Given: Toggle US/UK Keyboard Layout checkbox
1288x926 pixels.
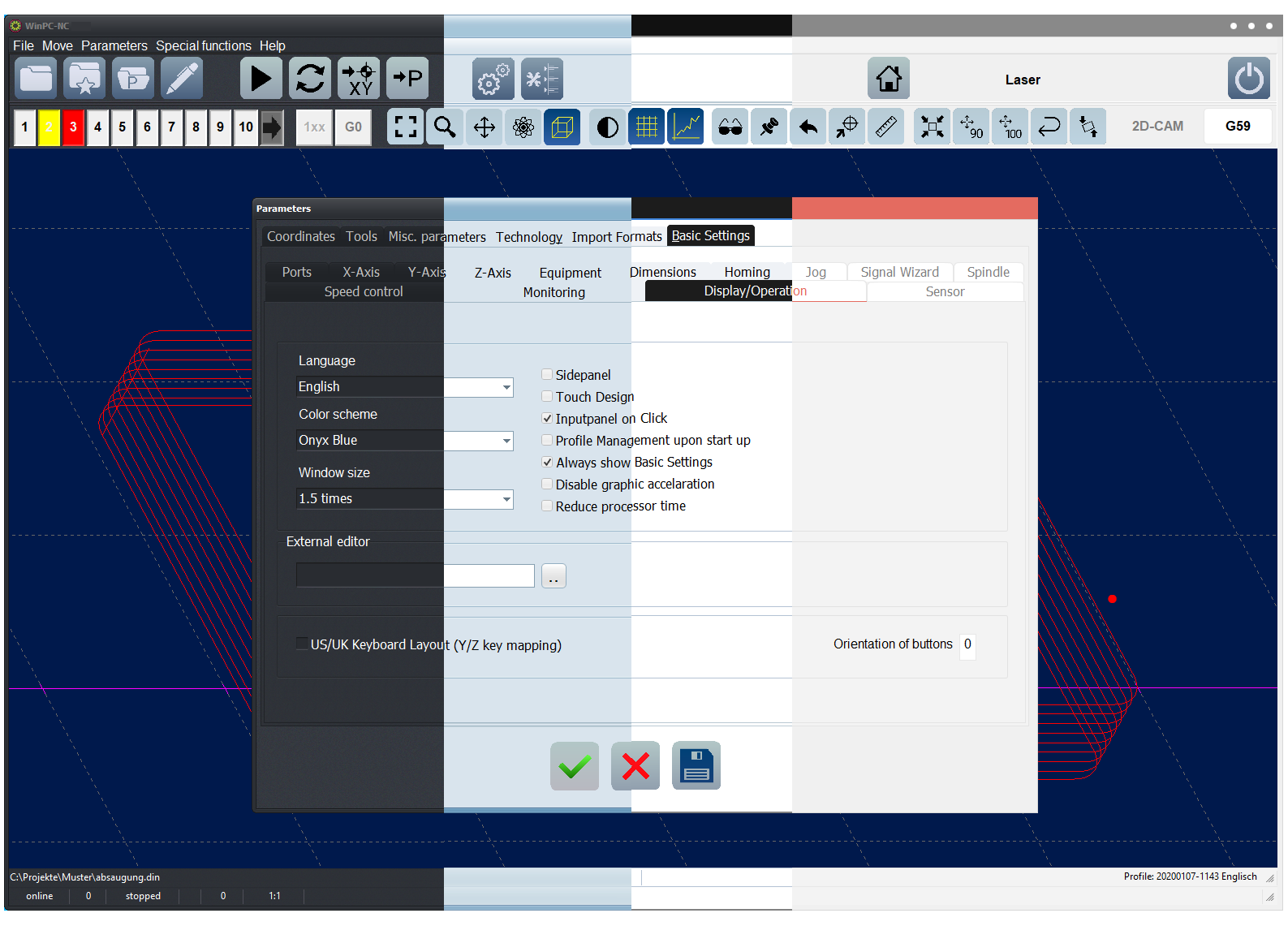Looking at the screenshot, I should pyautogui.click(x=302, y=644).
